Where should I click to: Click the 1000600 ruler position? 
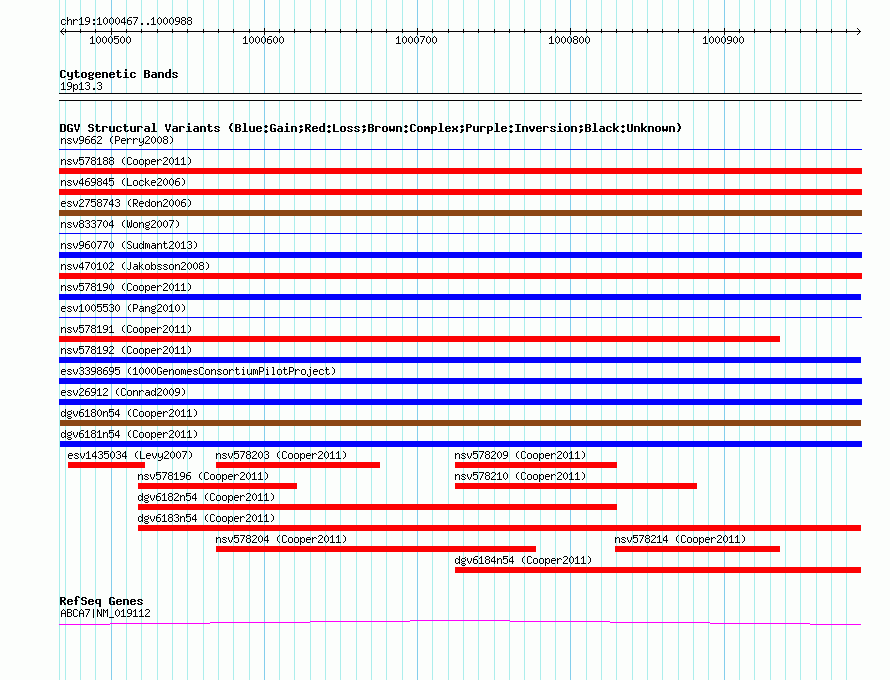point(263,40)
